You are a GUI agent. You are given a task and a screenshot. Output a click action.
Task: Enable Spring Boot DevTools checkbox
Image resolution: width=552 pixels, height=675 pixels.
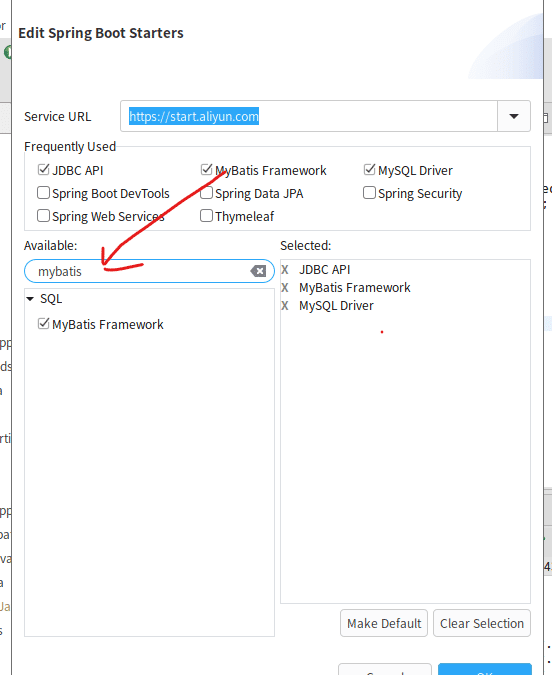(43, 193)
